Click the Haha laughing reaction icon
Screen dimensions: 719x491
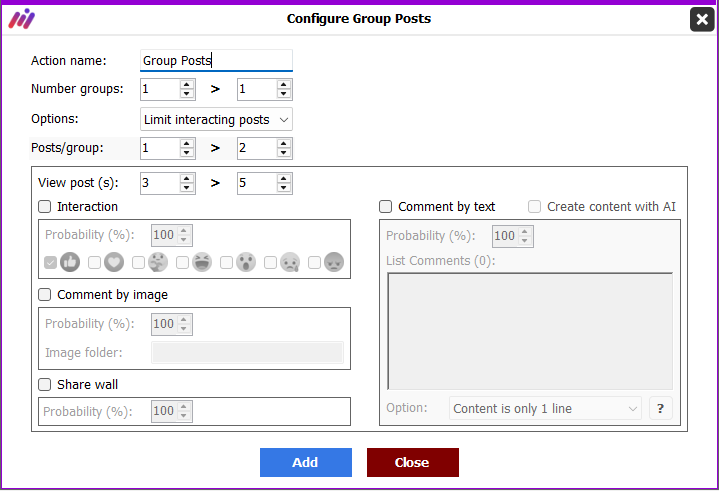(x=202, y=262)
